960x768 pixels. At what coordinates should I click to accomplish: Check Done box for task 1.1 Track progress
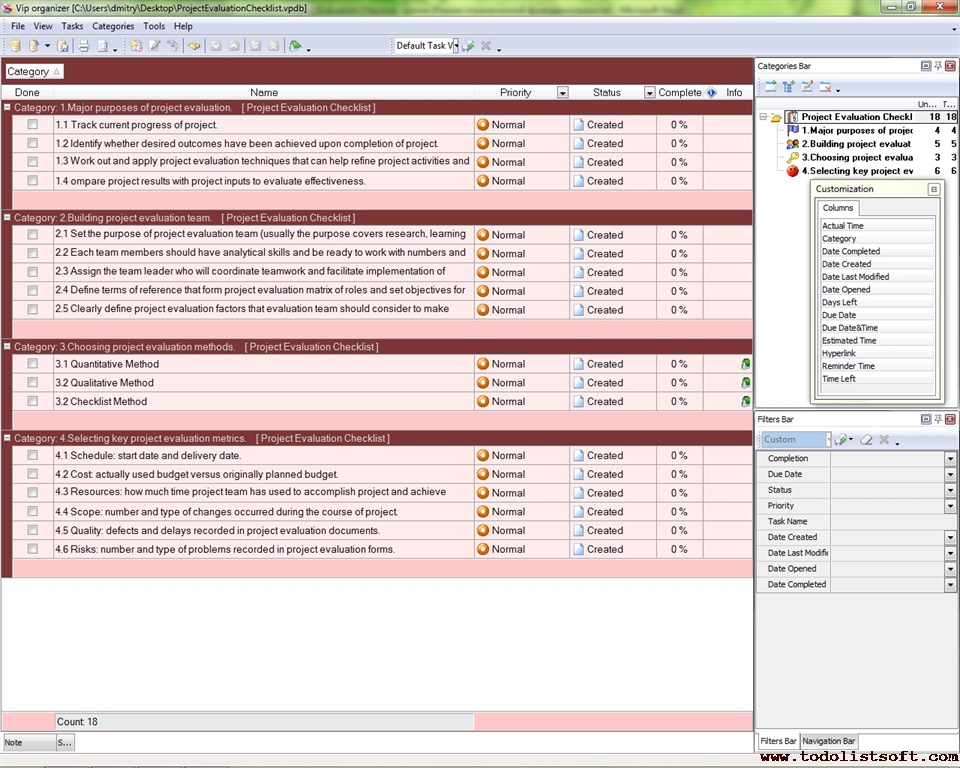(x=33, y=125)
